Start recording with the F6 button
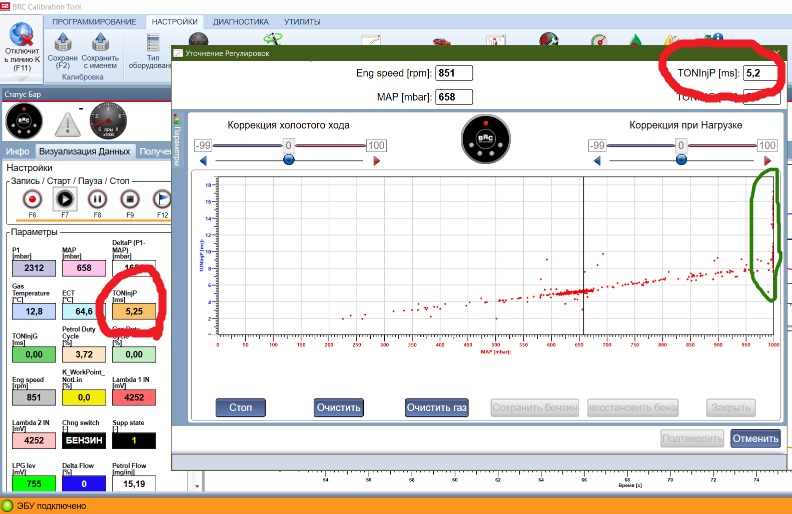The height and width of the screenshot is (514, 792). (x=32, y=198)
